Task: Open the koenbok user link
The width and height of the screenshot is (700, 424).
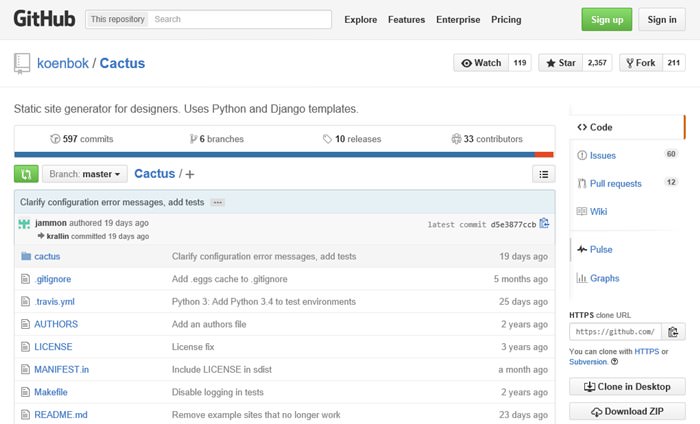Action: pyautogui.click(x=62, y=63)
